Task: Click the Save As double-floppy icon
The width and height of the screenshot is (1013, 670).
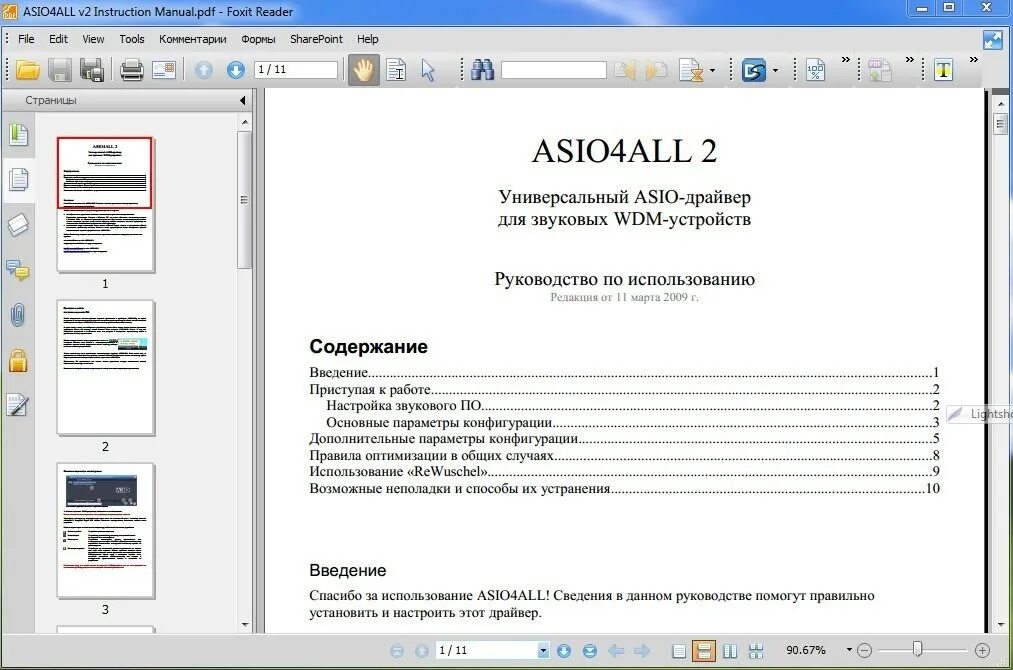Action: (x=92, y=69)
